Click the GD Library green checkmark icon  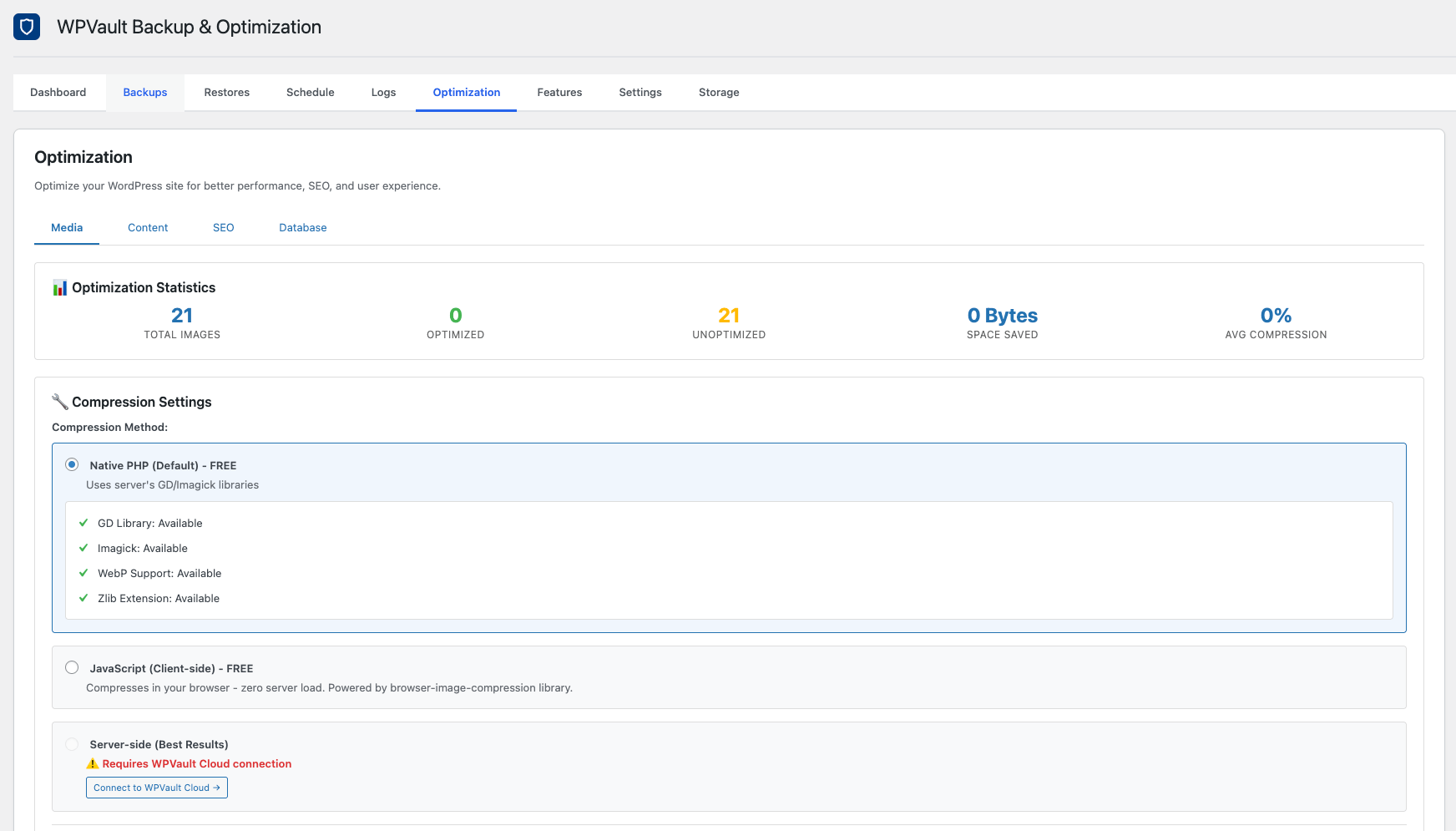pyautogui.click(x=83, y=523)
